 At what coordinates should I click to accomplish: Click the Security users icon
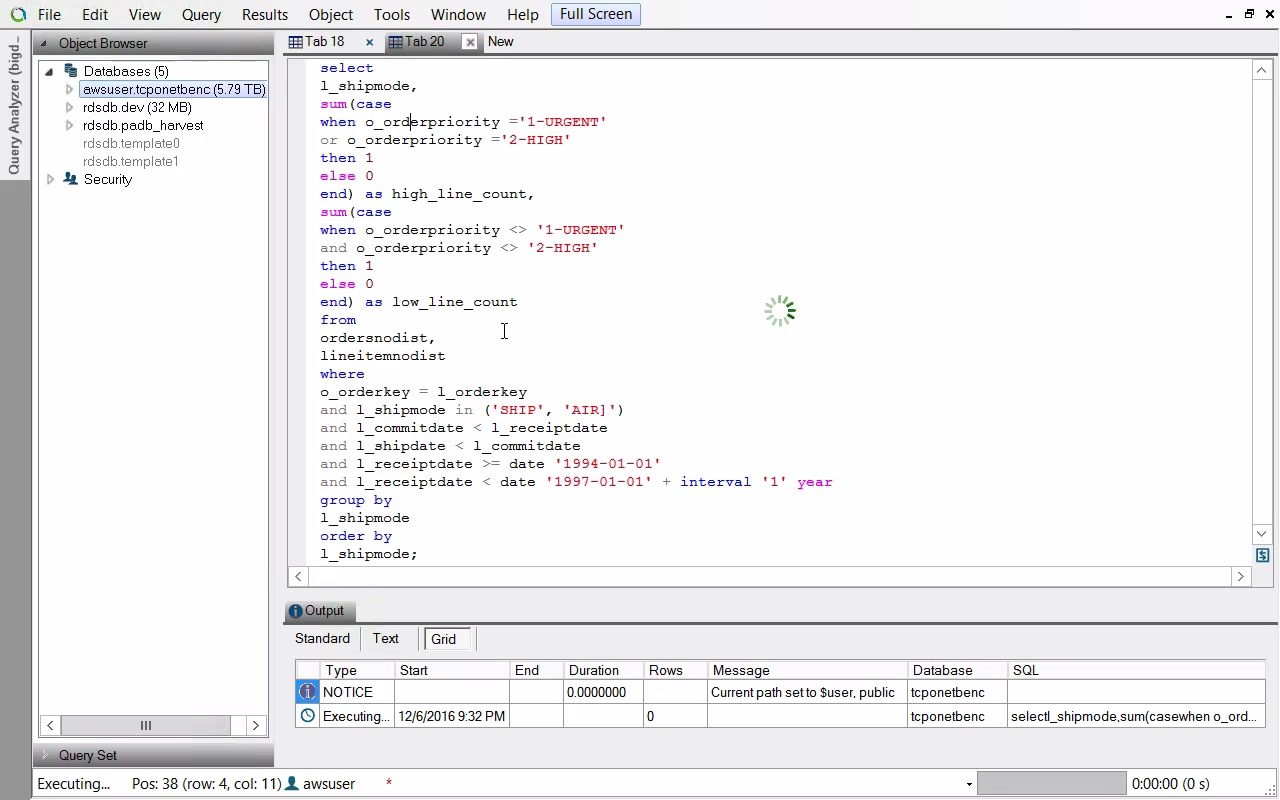tap(70, 179)
